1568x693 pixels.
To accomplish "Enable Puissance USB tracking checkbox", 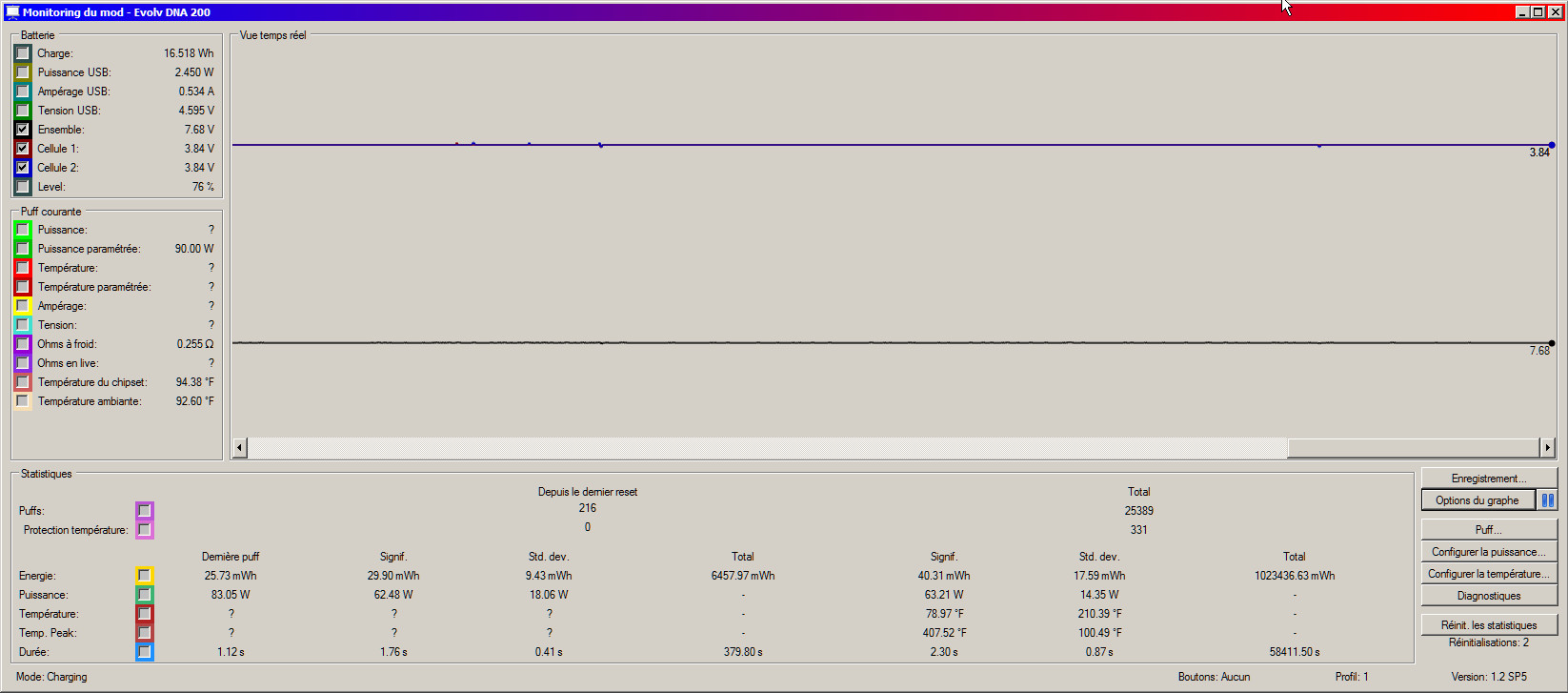I will tap(23, 72).
